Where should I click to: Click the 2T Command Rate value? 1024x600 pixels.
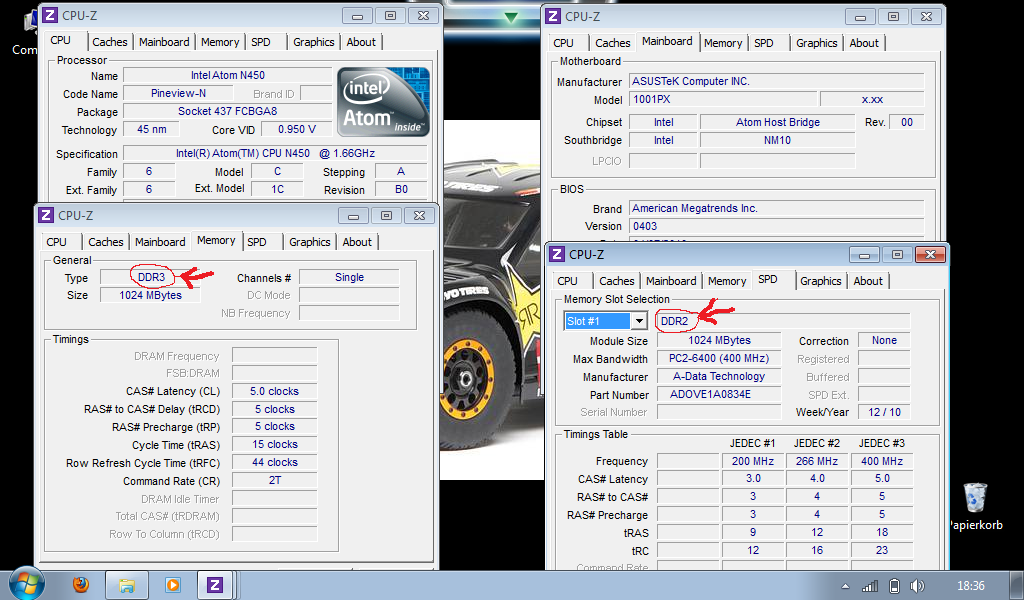point(274,480)
